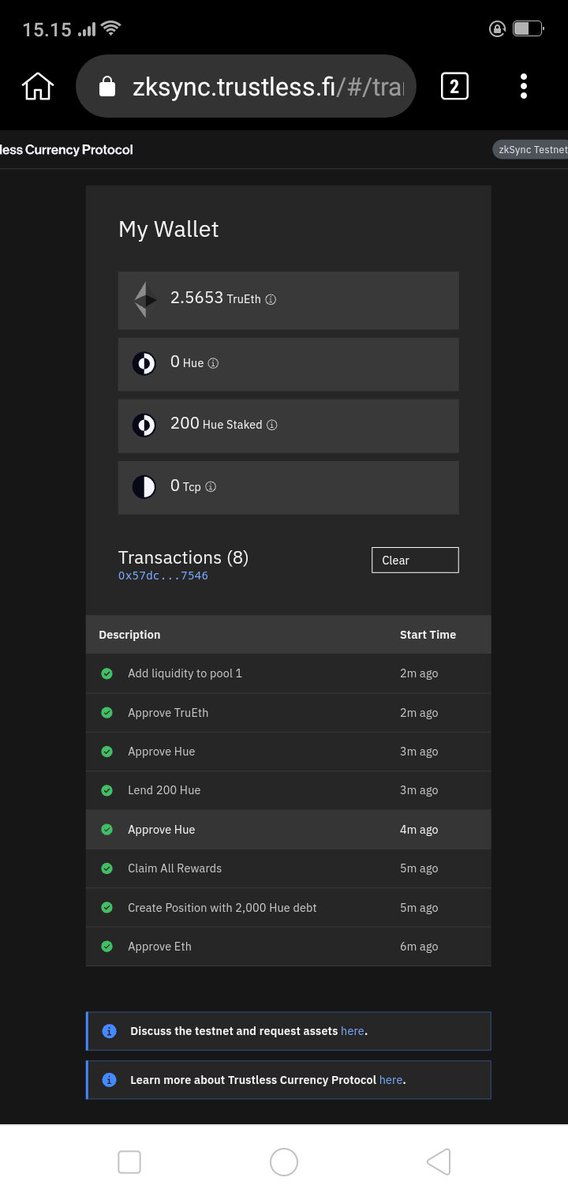This screenshot has height=1200, width=568.
Task: Select the zkSync Testnet network chip
Action: [x=530, y=150]
